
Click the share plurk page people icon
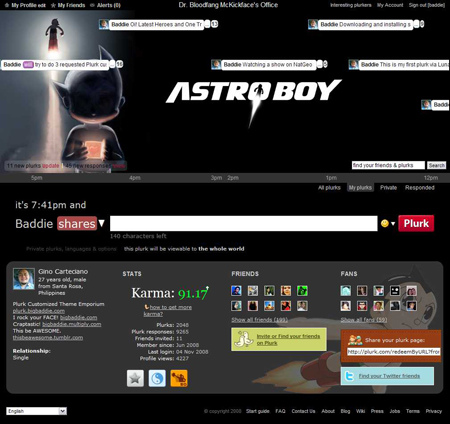click(x=355, y=340)
